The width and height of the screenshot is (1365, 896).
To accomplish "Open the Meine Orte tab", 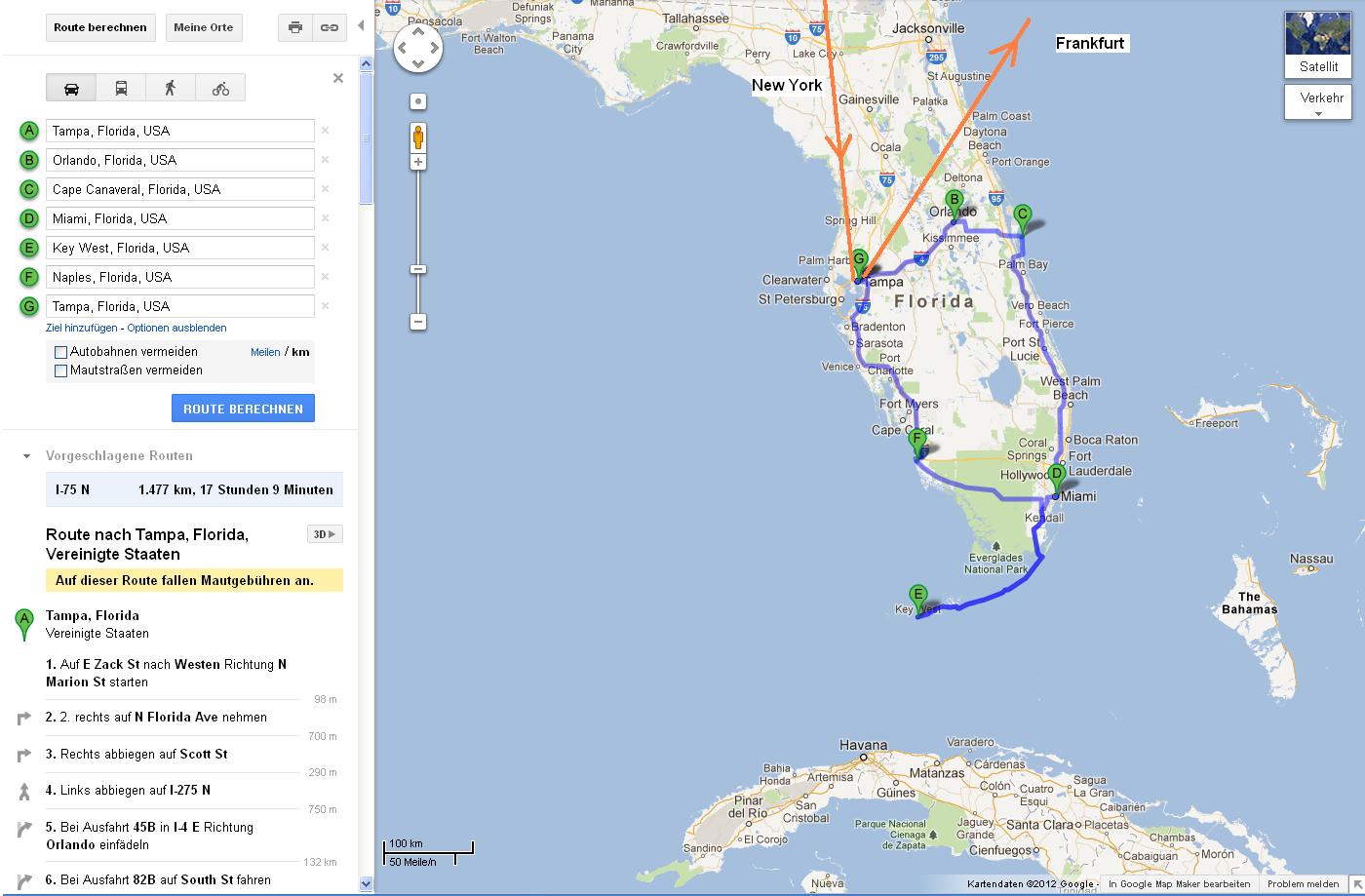I will tap(204, 27).
